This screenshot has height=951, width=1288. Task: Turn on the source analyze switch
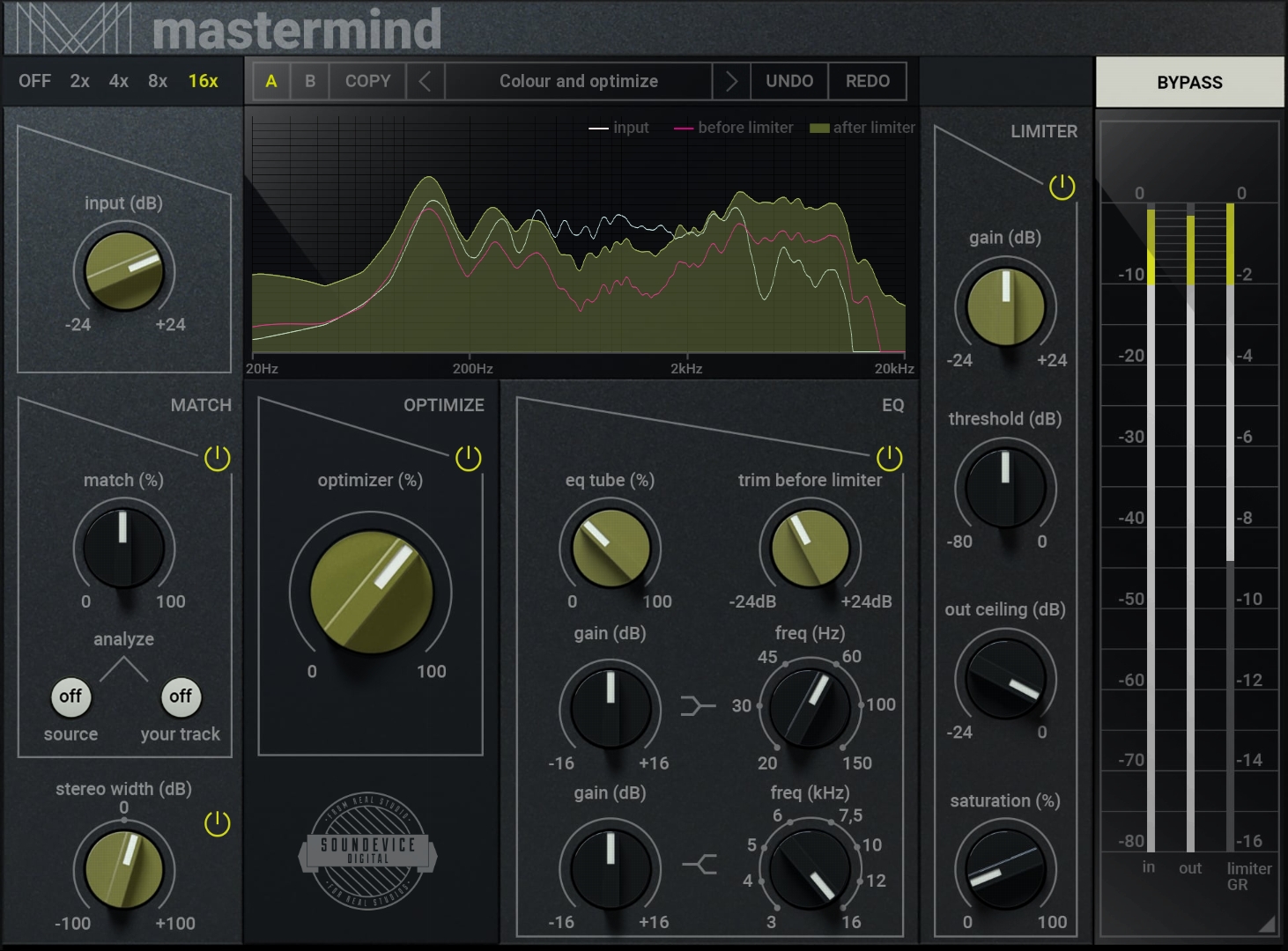(x=70, y=697)
